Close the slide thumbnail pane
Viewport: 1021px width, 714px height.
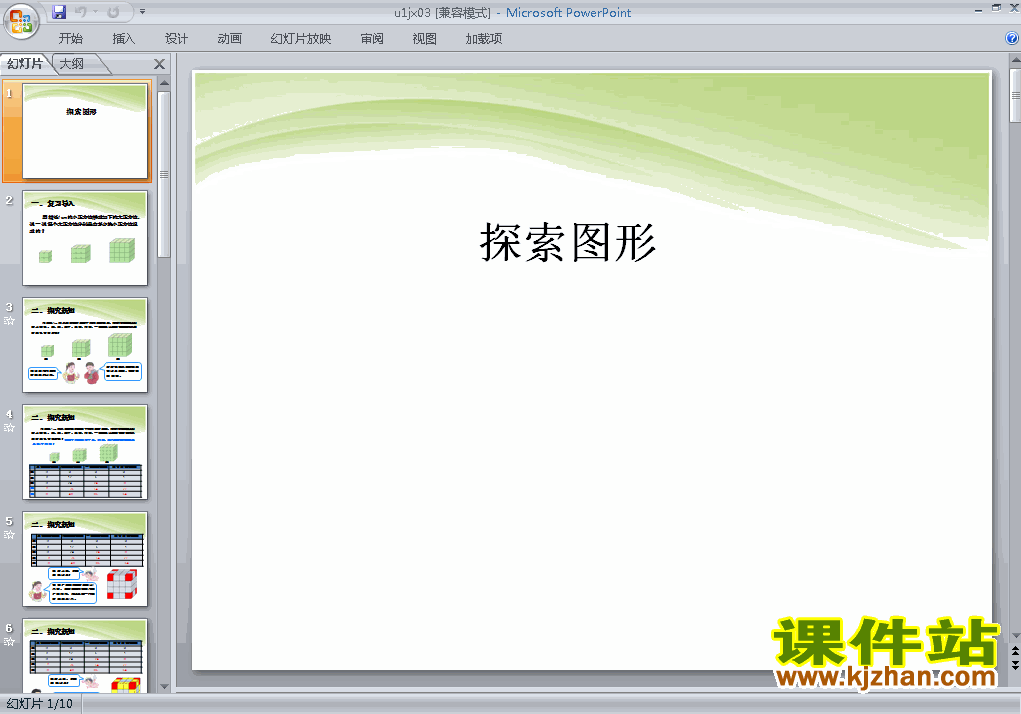coord(160,64)
